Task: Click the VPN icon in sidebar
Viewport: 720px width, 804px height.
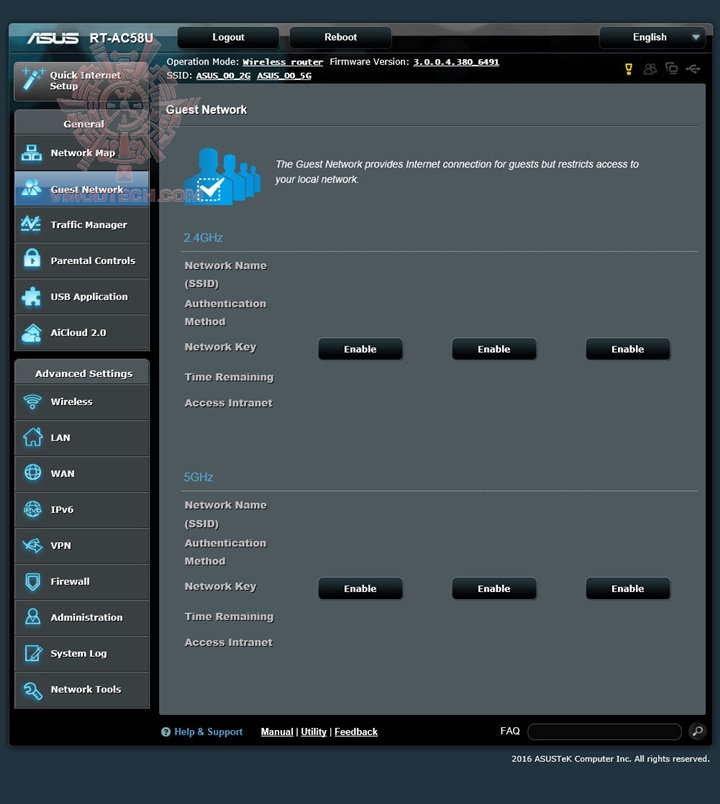Action: click(x=33, y=545)
